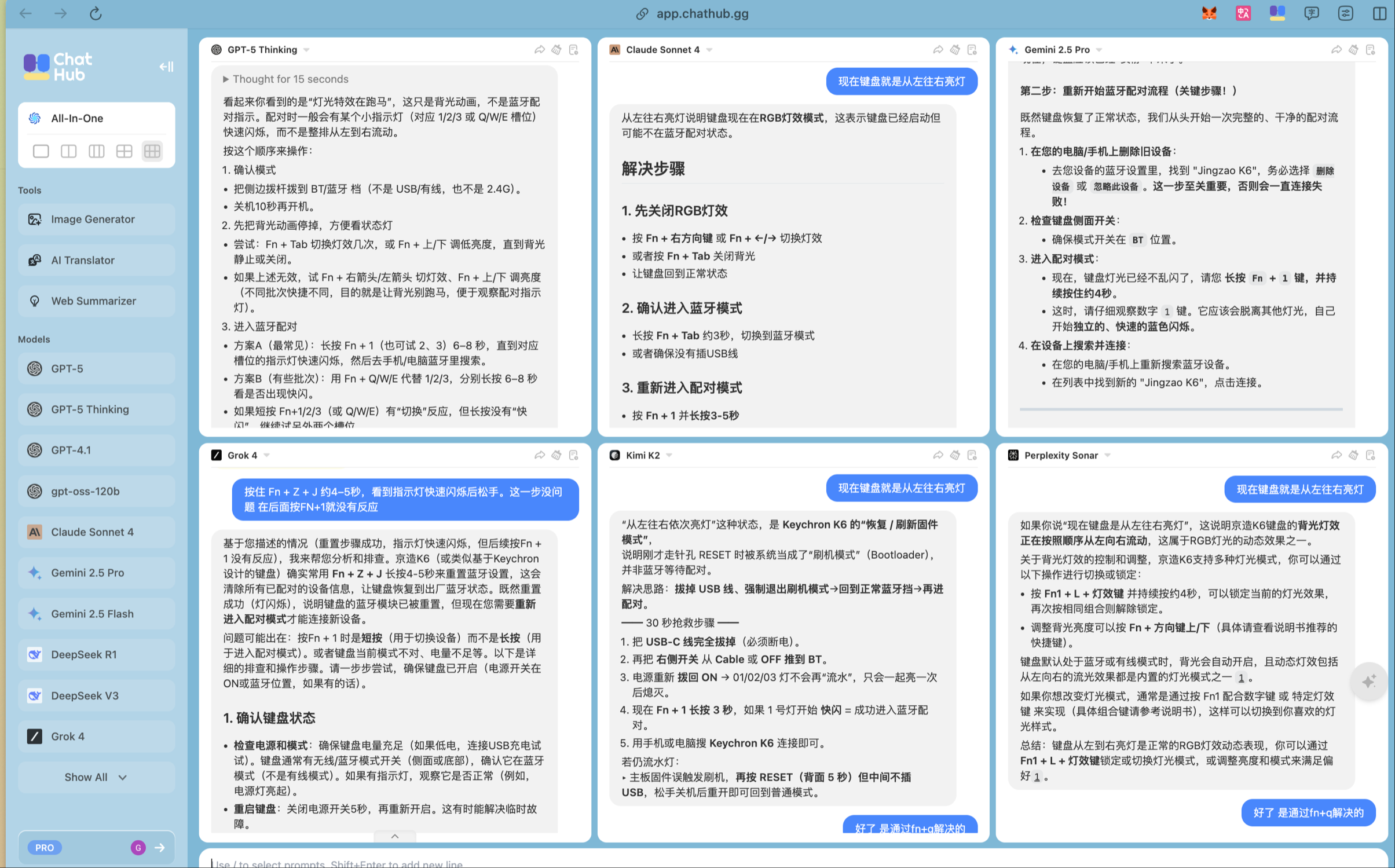The image size is (1395, 868).
Task: Select GPT-4.1 model in sidebar
Action: (x=97, y=450)
